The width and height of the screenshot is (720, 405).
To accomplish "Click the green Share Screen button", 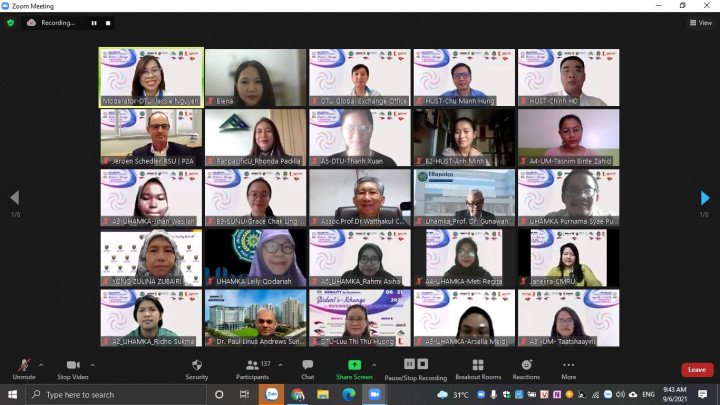I will (x=354, y=369).
